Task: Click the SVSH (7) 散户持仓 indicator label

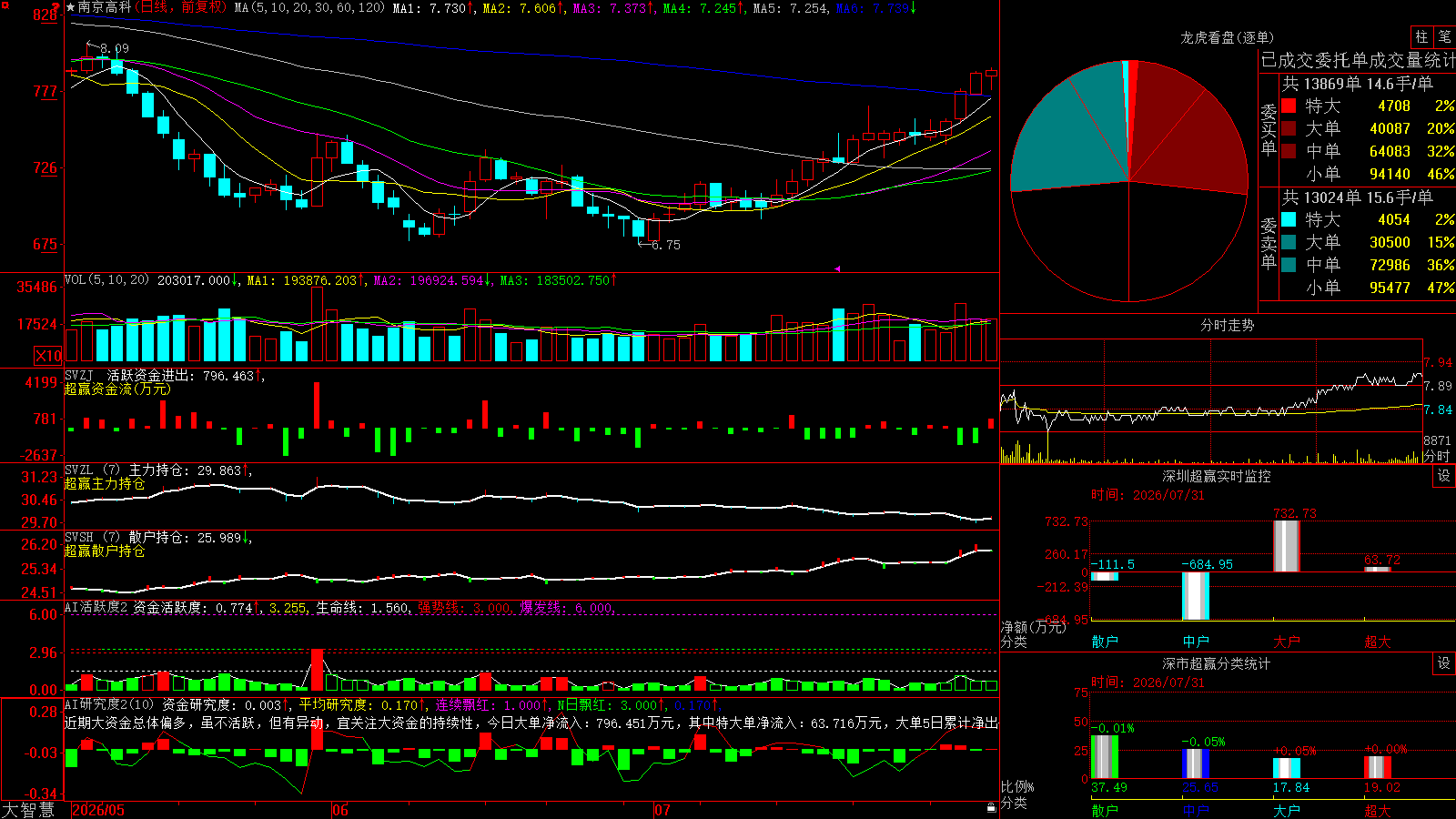Action: click(x=127, y=537)
